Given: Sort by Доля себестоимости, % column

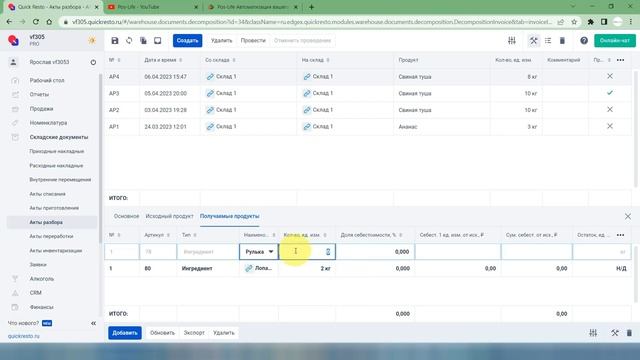Looking at the screenshot, I should 371,235.
